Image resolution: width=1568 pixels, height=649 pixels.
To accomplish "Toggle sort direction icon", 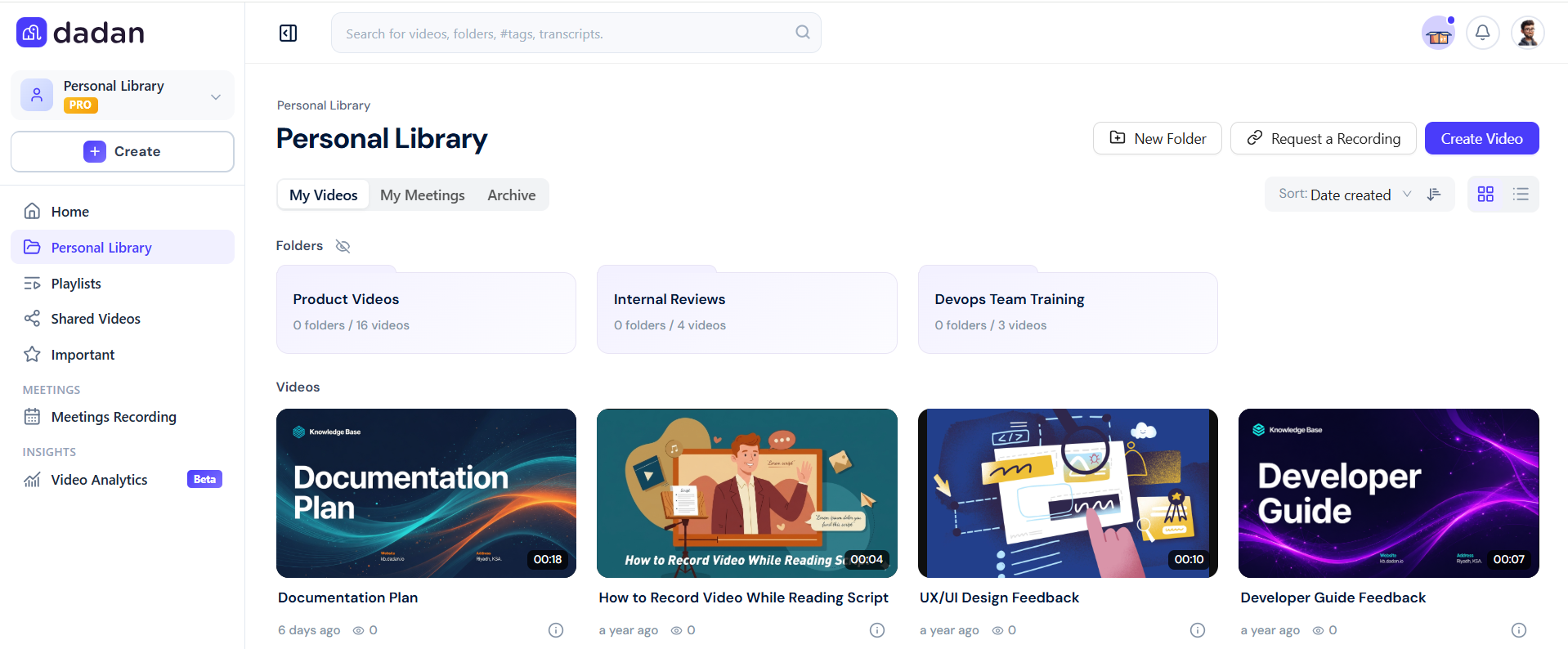I will [x=1434, y=194].
